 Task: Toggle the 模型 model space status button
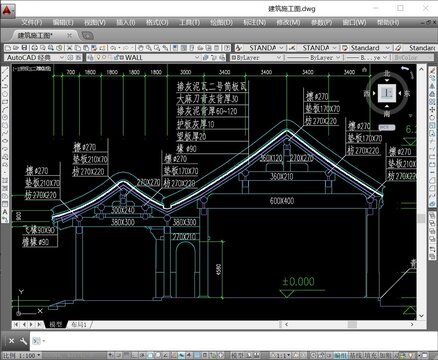coord(238,355)
